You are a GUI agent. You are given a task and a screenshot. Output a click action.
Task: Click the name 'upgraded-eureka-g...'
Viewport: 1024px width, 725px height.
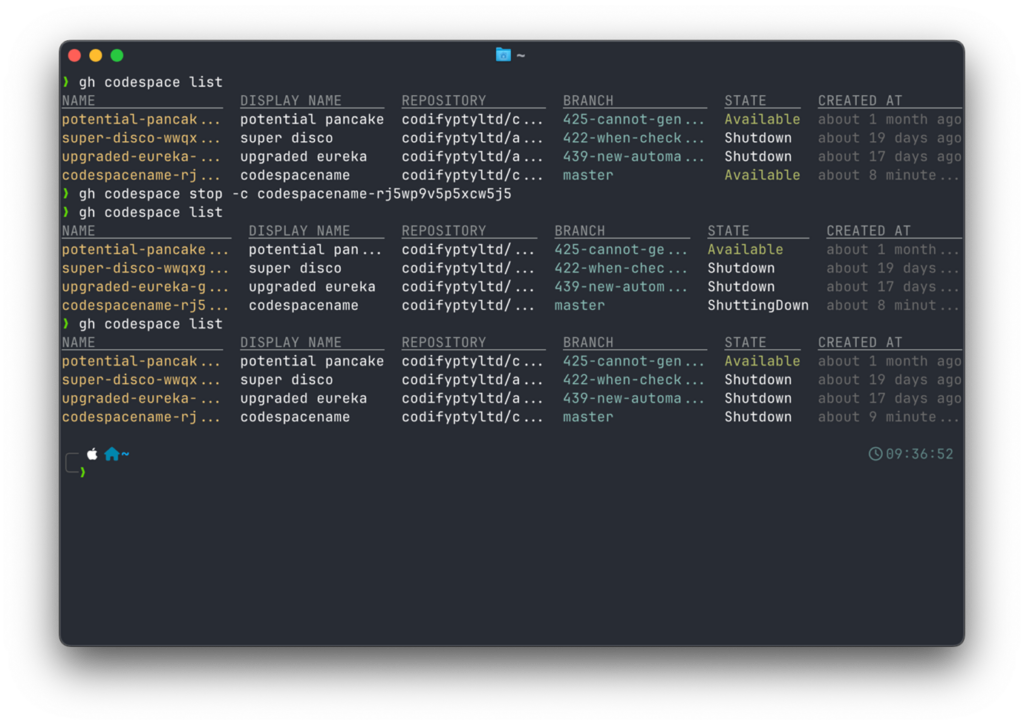(145, 287)
